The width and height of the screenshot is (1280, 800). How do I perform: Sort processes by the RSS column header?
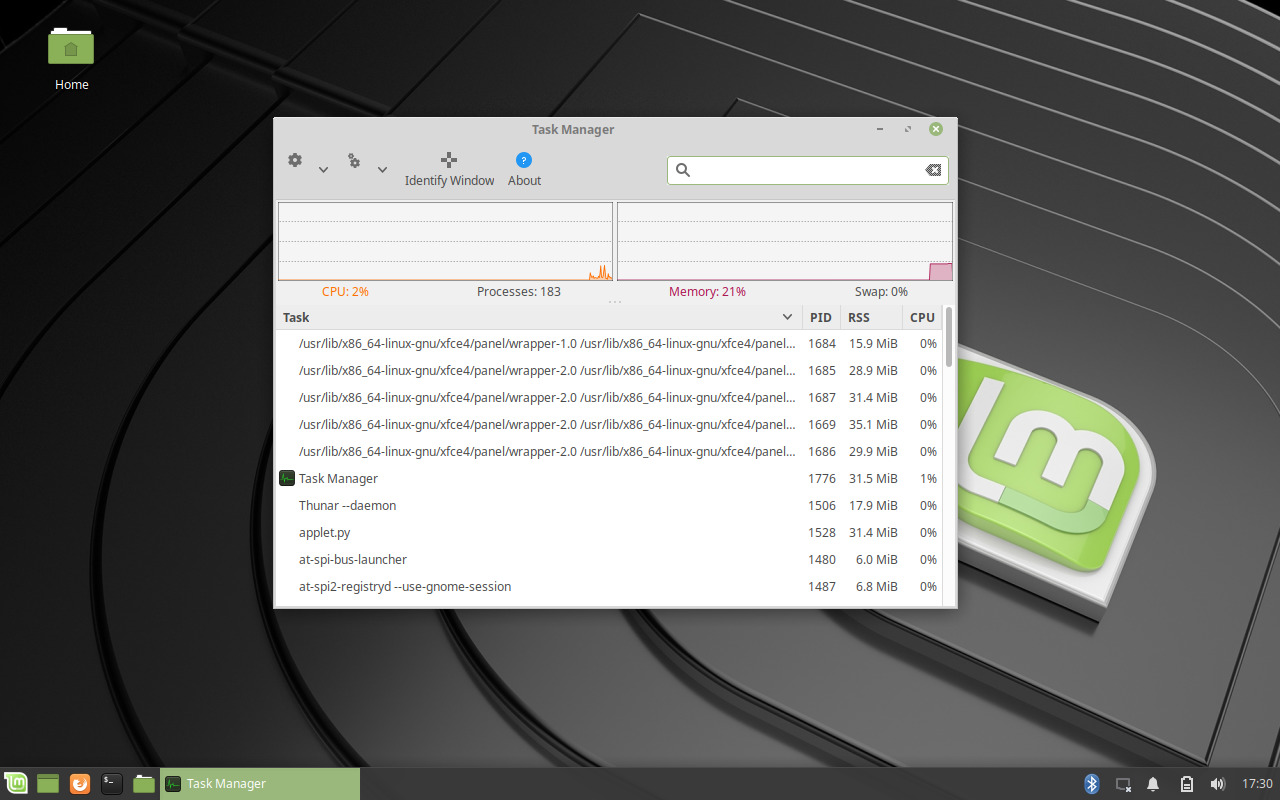coord(858,316)
